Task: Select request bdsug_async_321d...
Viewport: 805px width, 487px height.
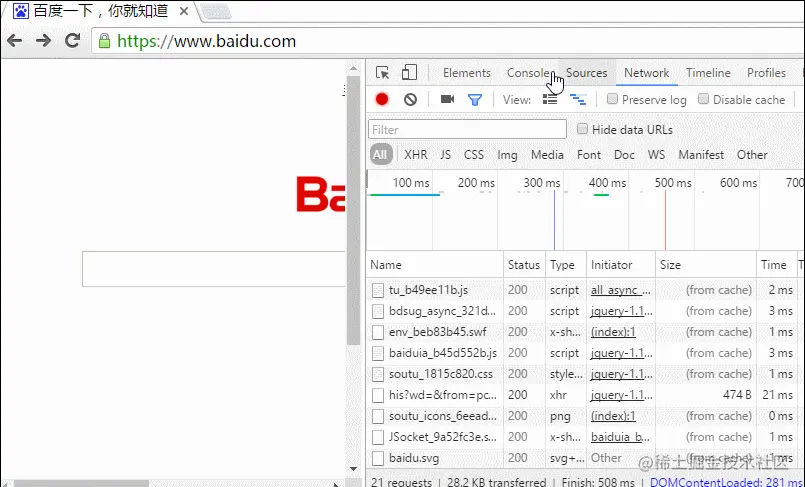Action: [442, 311]
